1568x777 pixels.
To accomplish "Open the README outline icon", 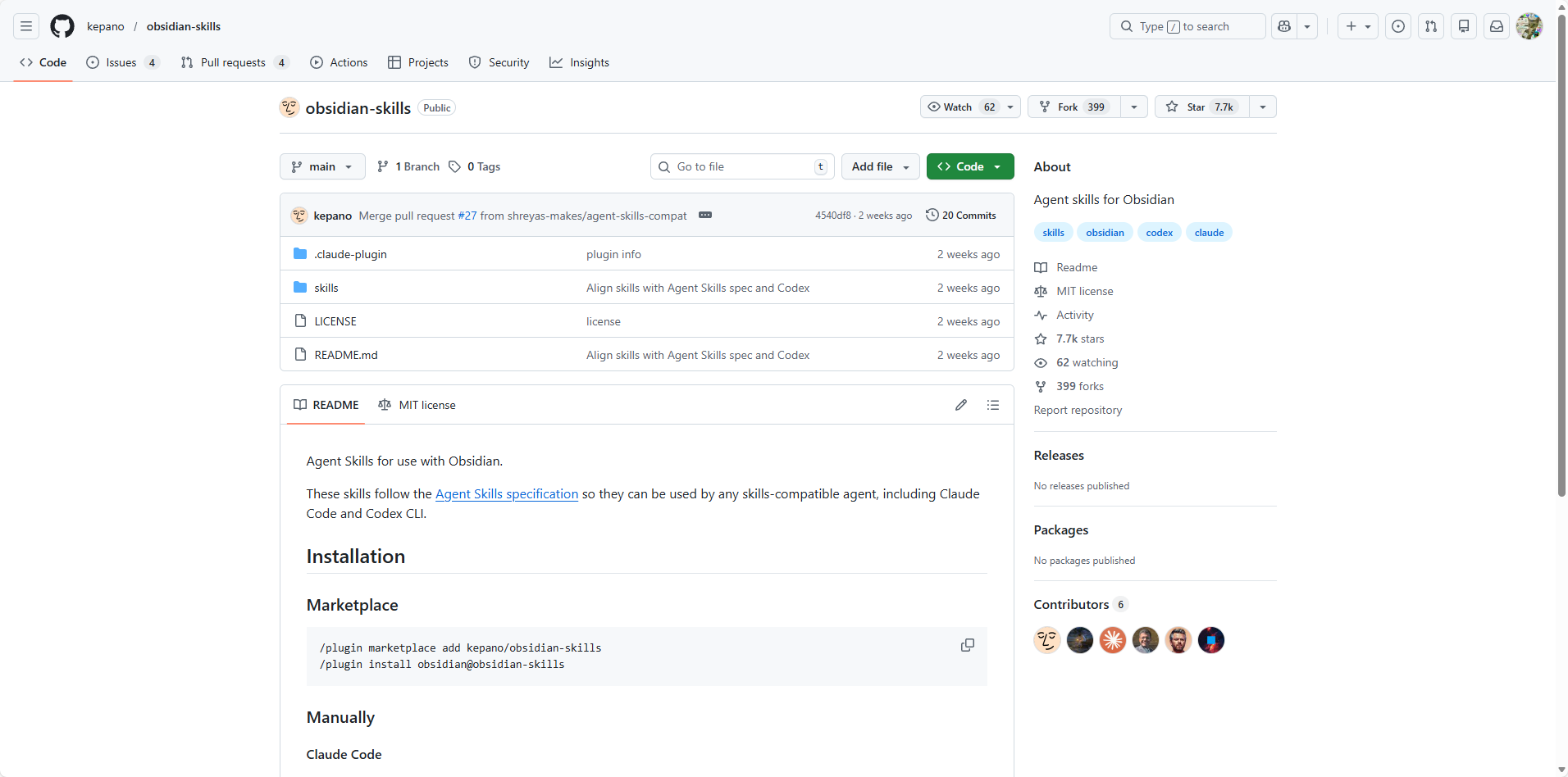I will tap(993, 405).
